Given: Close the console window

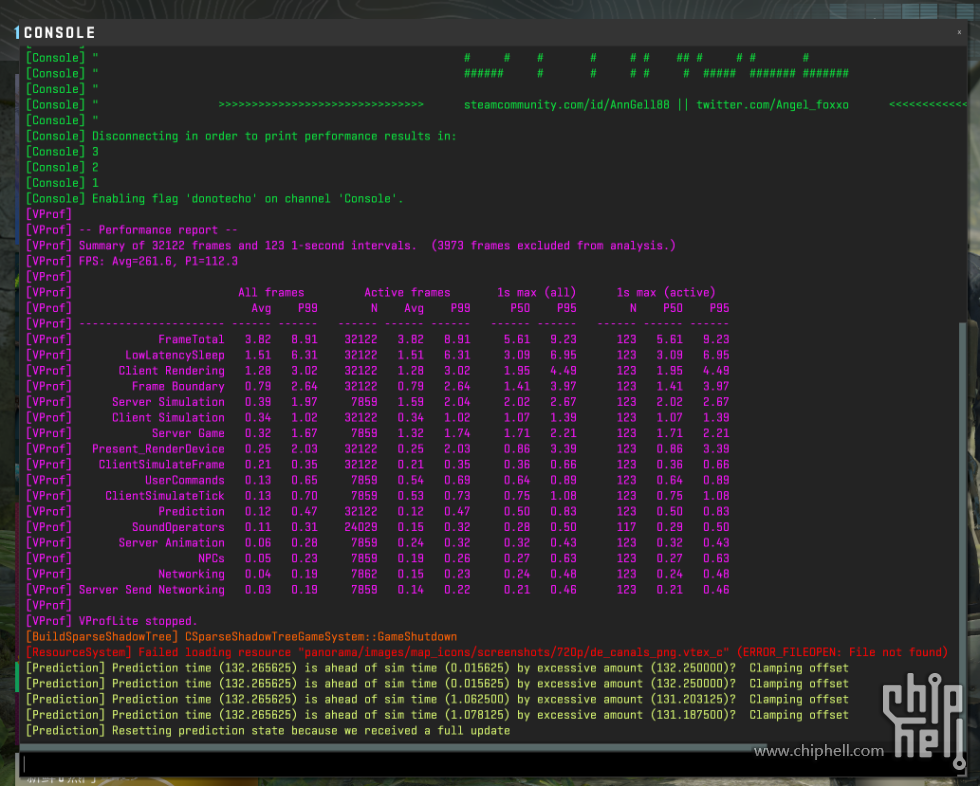Looking at the screenshot, I should (959, 32).
